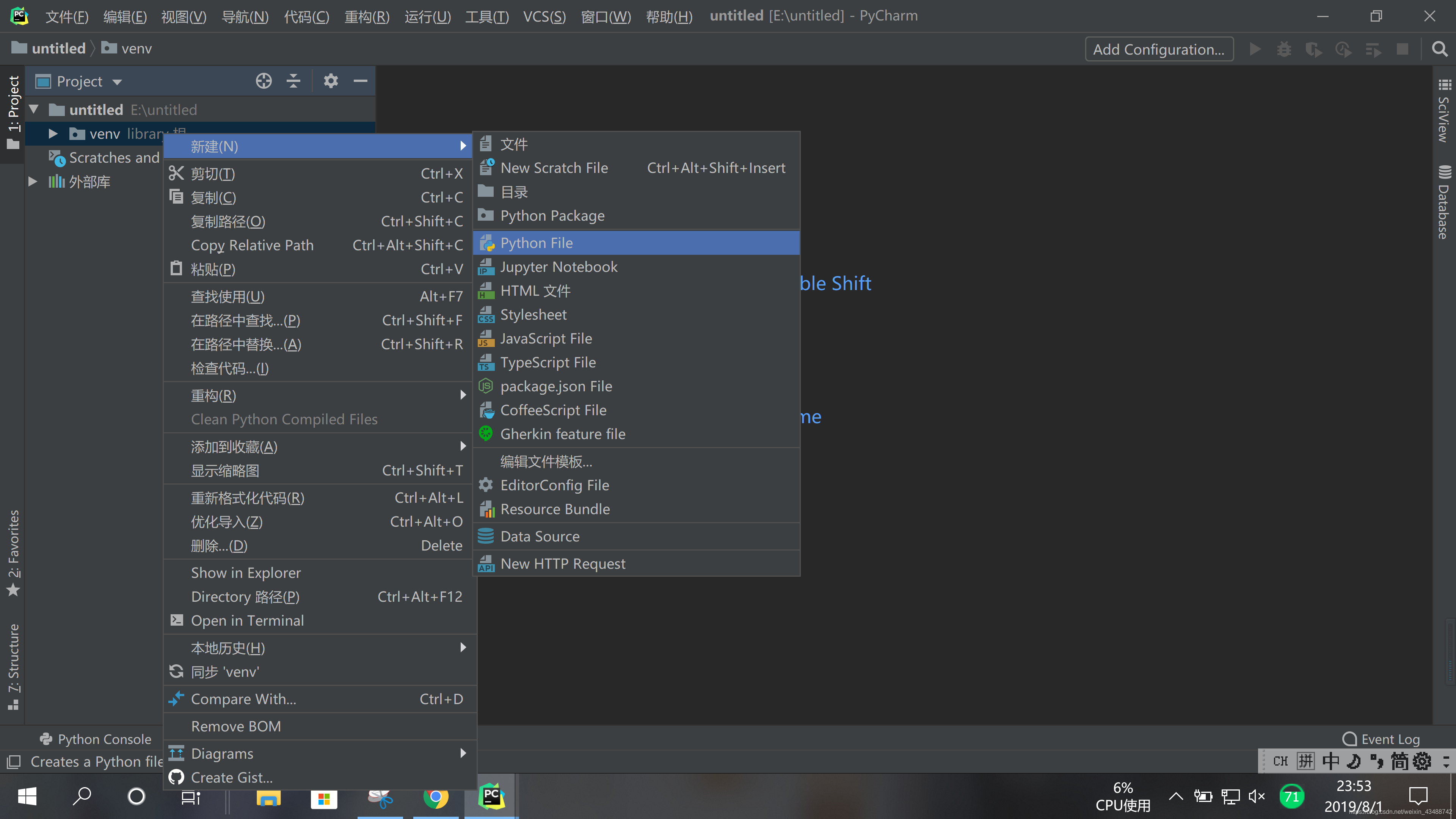Open the Python Console tool window
Screen dimensions: 1456x819
96,739
